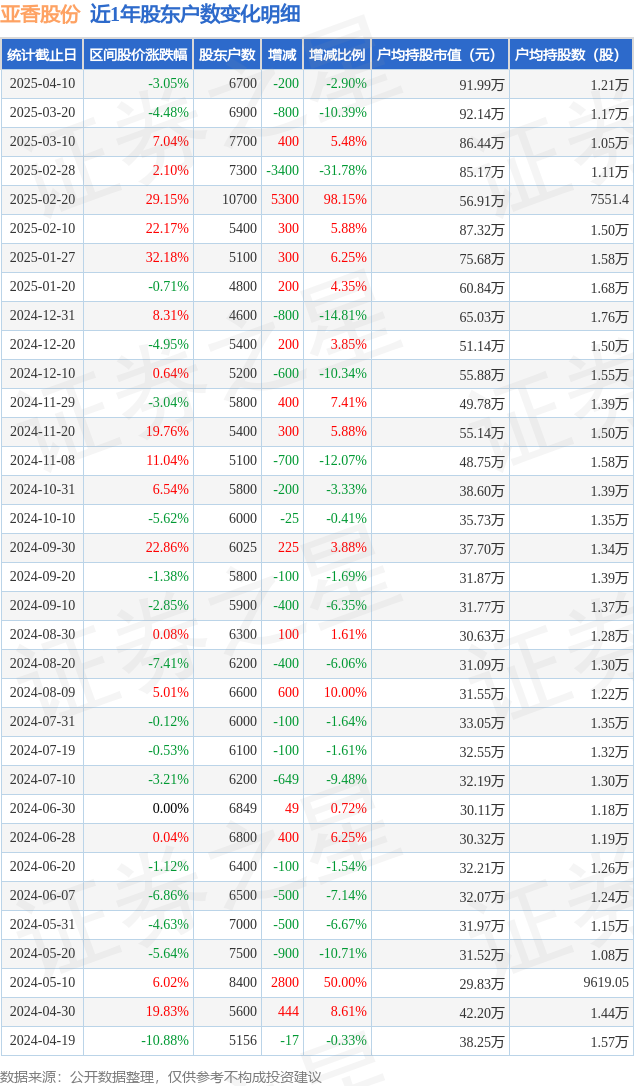The image size is (634, 1086).
Task: Select the 2025-04-10 date cell
Action: point(42,84)
